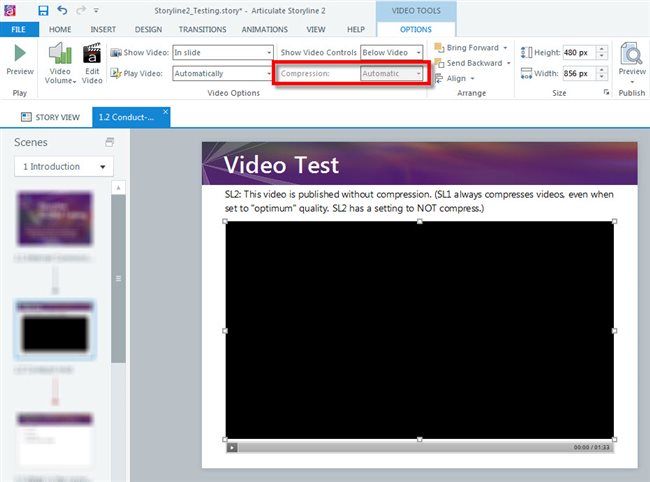Expand the 1 Introduction scene dropdown
Image resolution: width=650 pixels, height=482 pixels.
coord(64,167)
